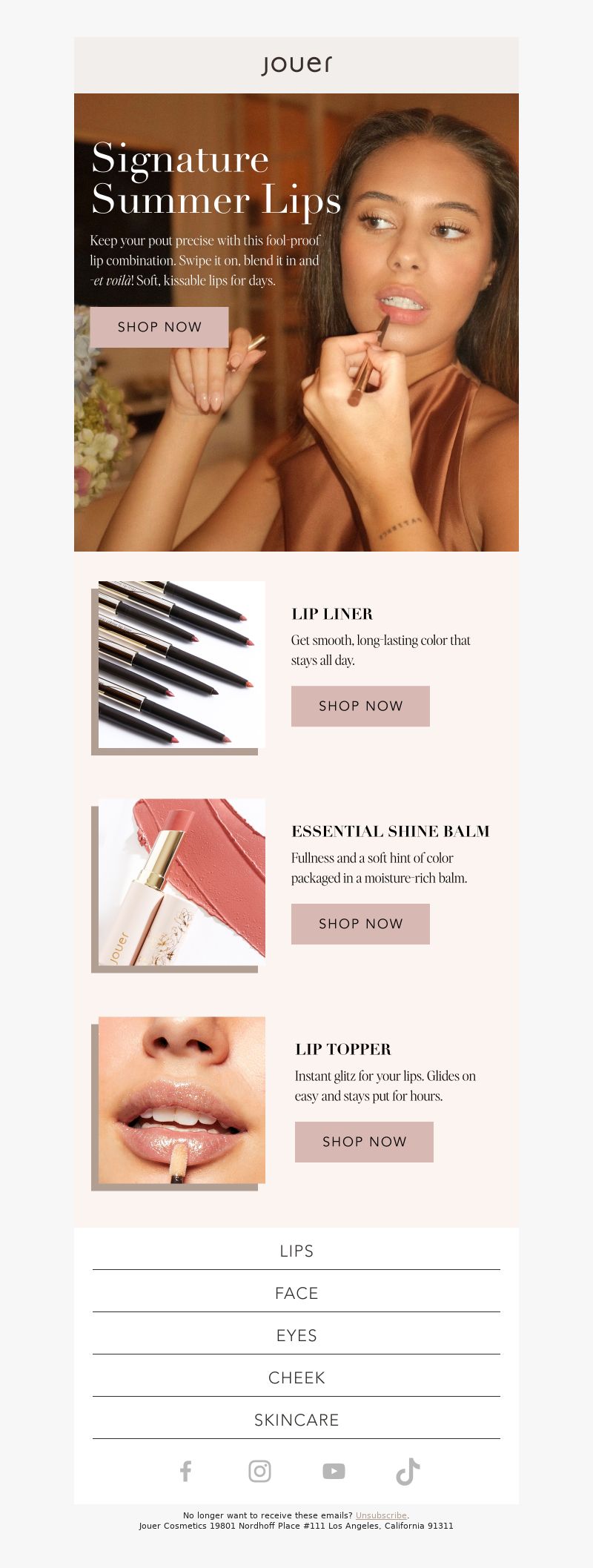Click Shop Now on the hero banner
Viewport: 593px width, 1568px height.
pyautogui.click(x=159, y=327)
